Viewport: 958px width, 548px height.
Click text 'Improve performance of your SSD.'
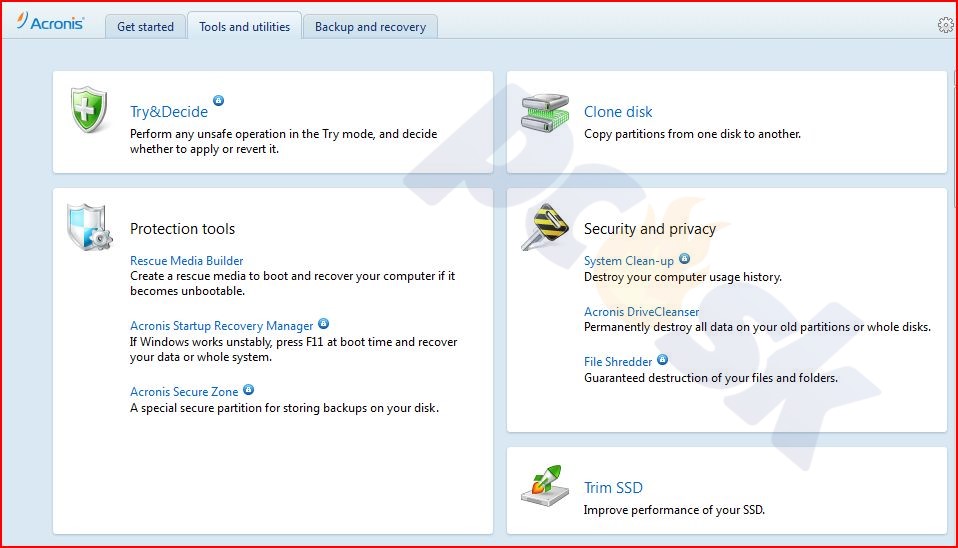point(674,510)
